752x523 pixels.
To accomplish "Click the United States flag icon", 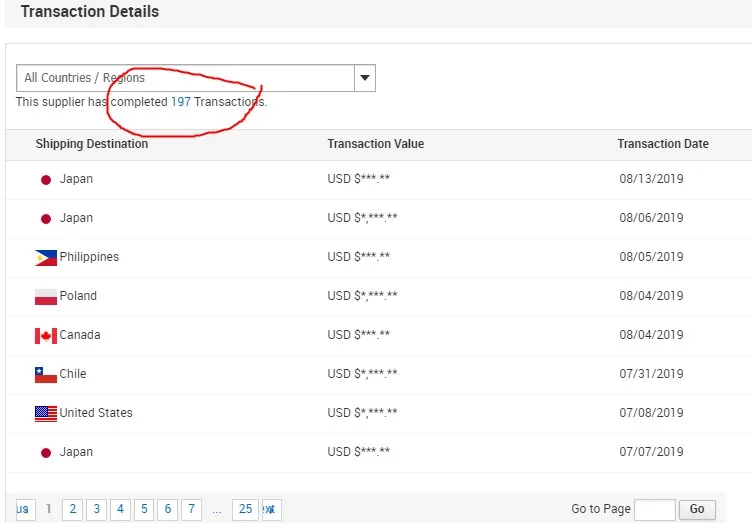I will tap(45, 413).
